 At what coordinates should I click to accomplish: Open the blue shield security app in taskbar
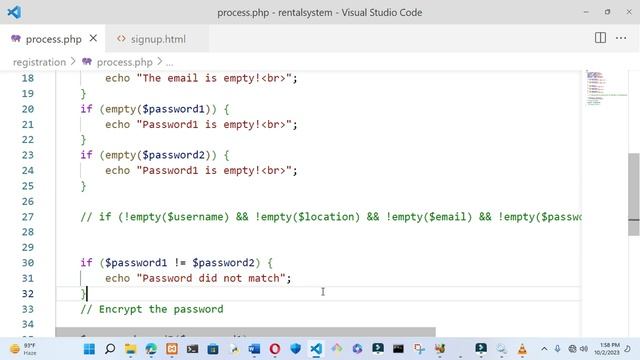click(296, 349)
